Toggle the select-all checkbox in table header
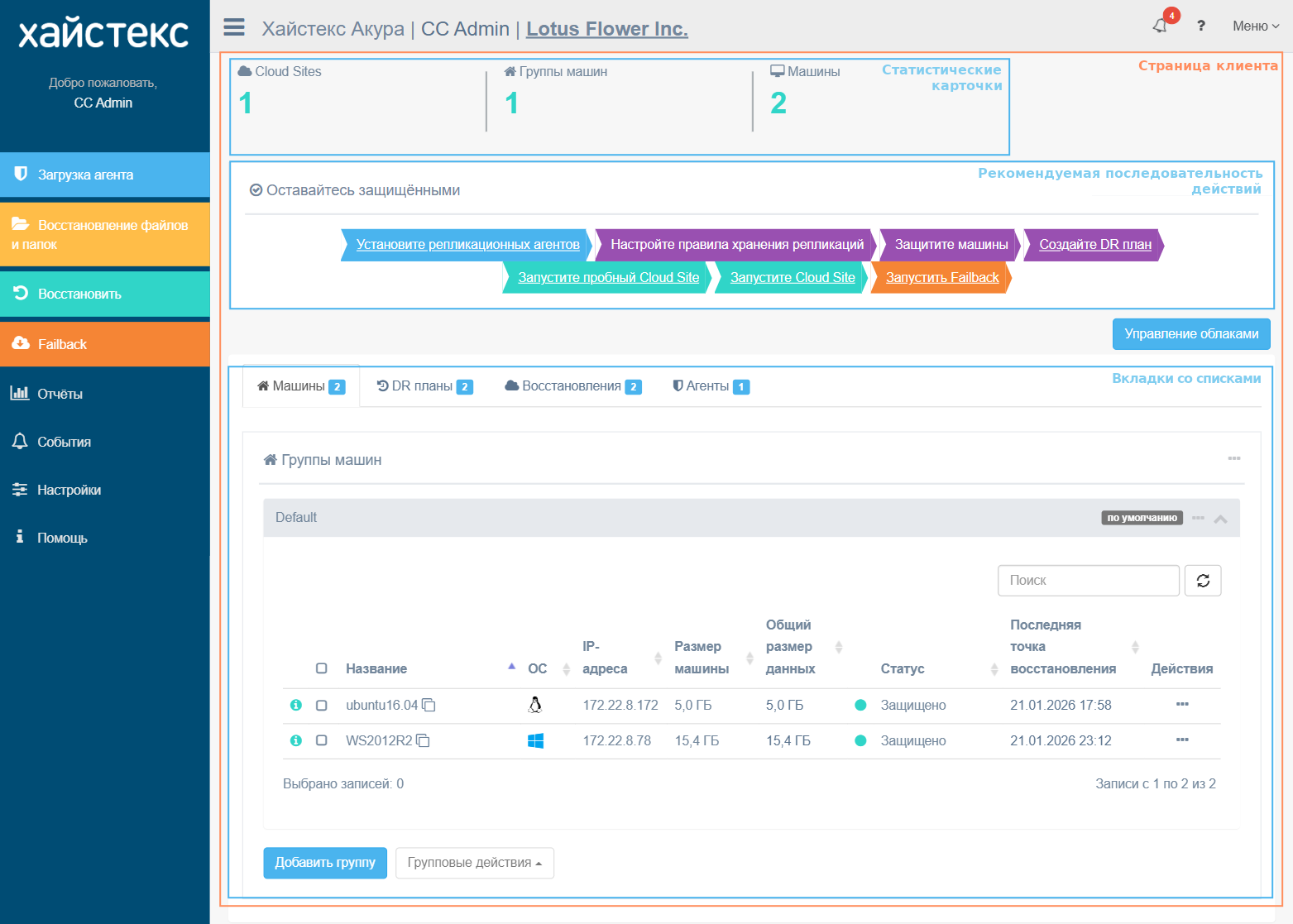Image resolution: width=1293 pixels, height=924 pixels. 322,668
